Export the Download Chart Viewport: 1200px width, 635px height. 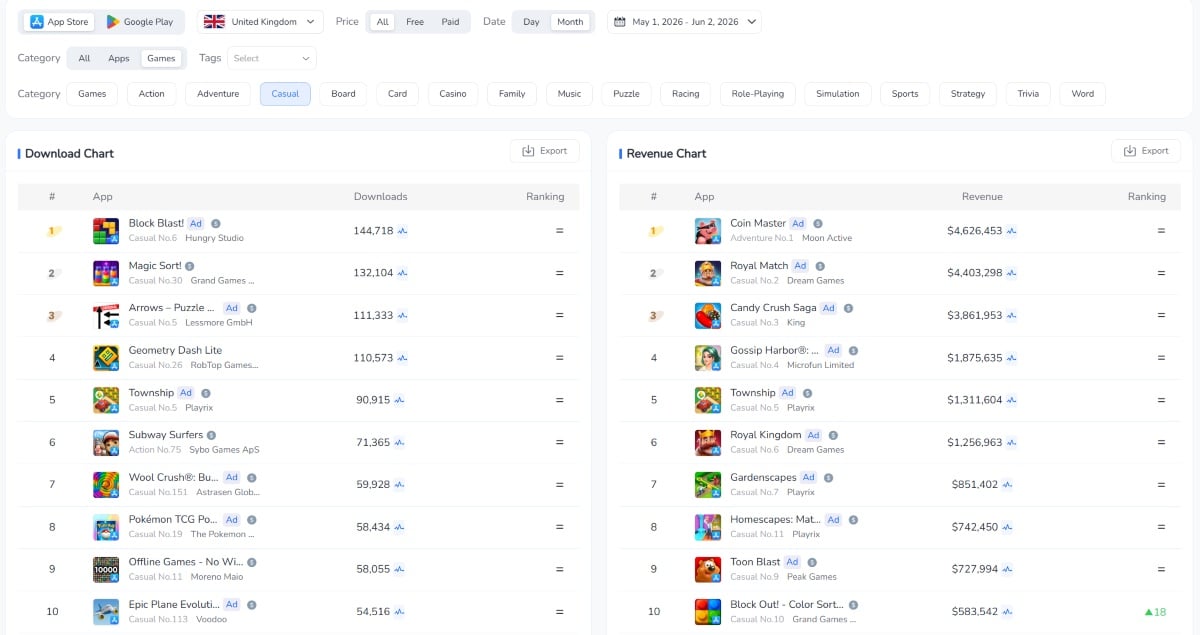(544, 151)
